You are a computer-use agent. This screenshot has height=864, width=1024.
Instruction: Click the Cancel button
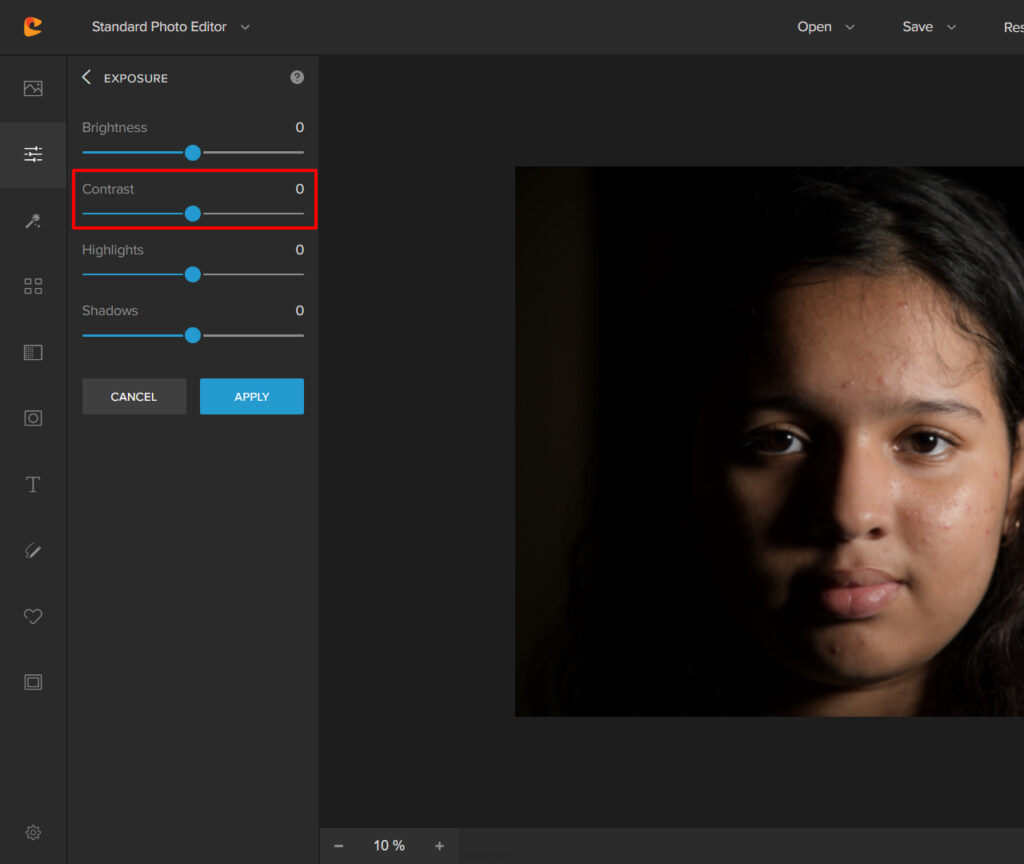pyautogui.click(x=134, y=396)
